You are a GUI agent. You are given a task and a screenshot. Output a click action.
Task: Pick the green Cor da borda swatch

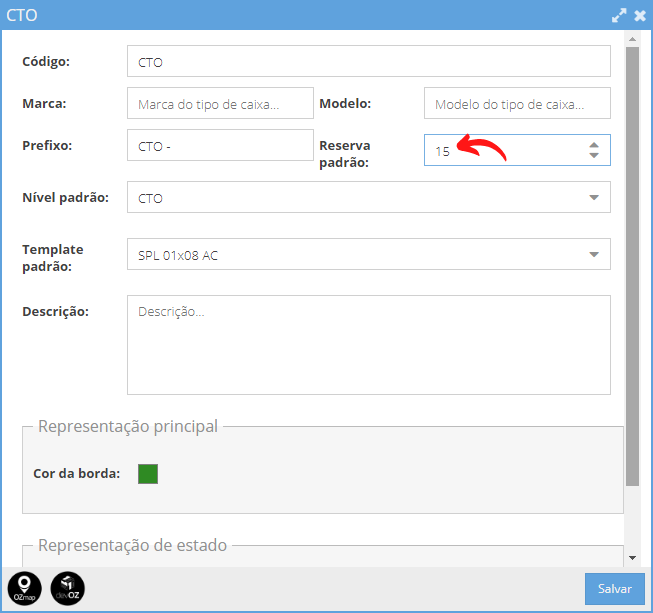click(148, 474)
